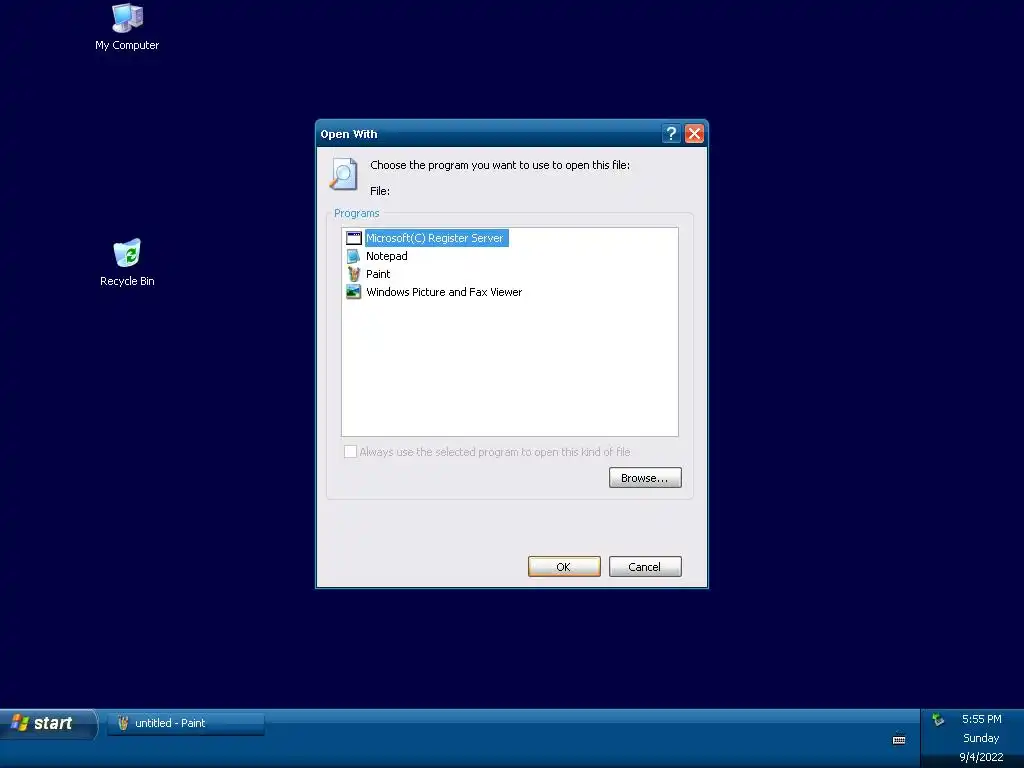The height and width of the screenshot is (768, 1024).
Task: Select Paint in the Programs list
Action: click(x=378, y=274)
